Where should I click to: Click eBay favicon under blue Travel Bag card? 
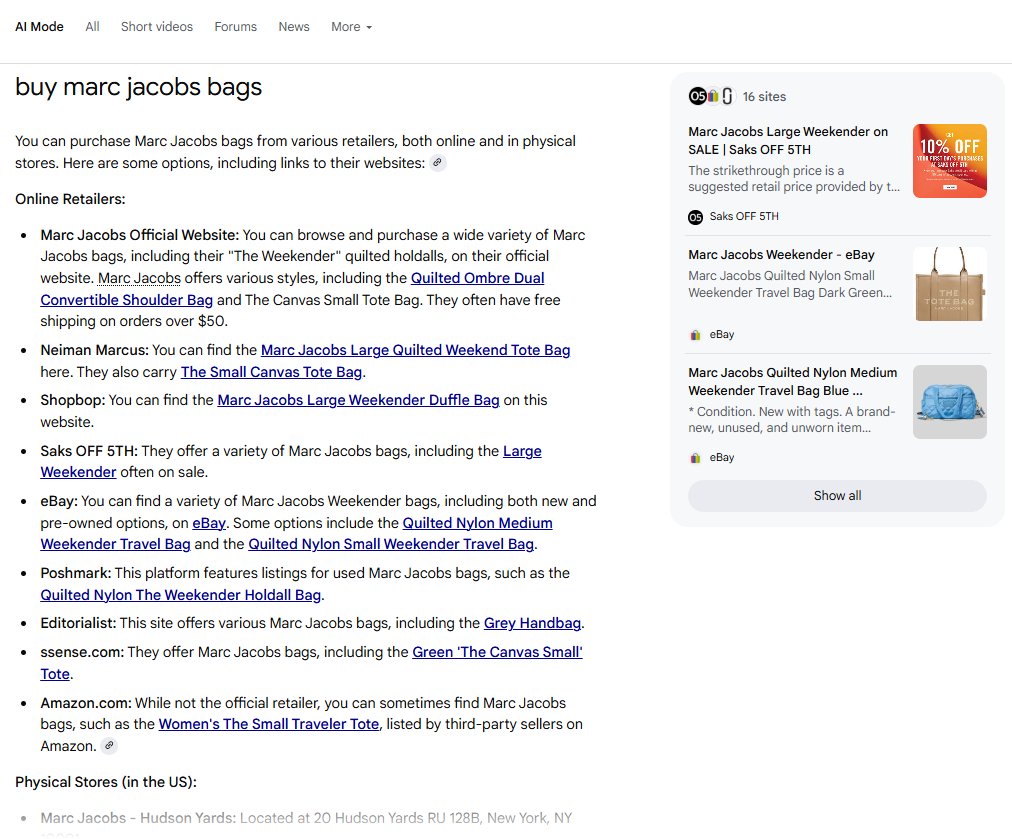(x=695, y=458)
